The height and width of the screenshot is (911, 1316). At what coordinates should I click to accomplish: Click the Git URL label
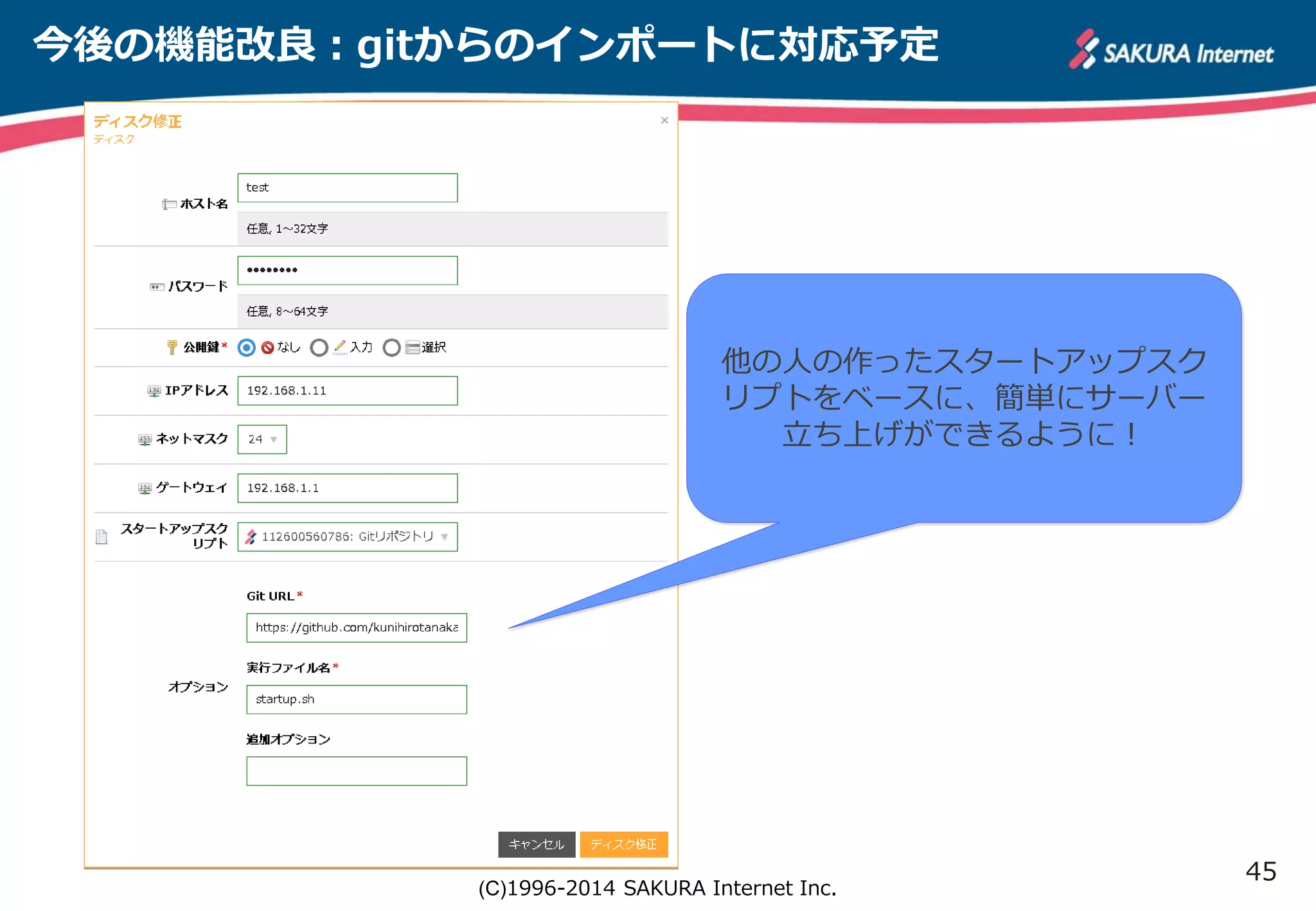(271, 596)
